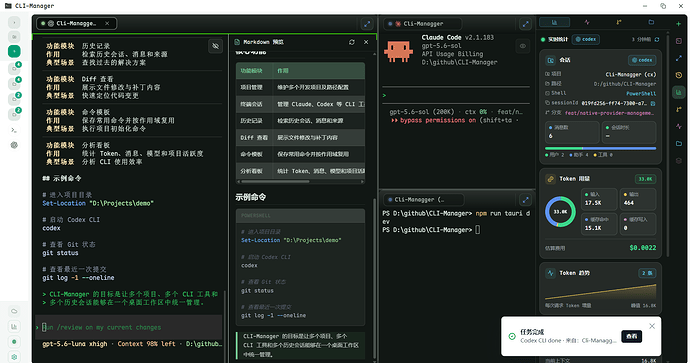Image resolution: width=690 pixels, height=363 pixels.
Task: Click the feat/native-provider-management branch name
Action: (610, 113)
